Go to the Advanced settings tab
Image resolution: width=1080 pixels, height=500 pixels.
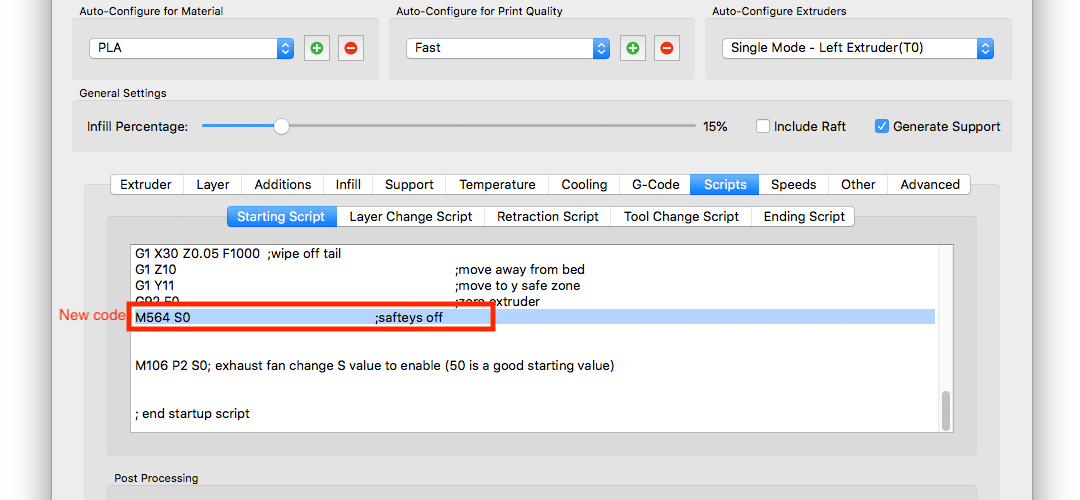[x=929, y=185]
